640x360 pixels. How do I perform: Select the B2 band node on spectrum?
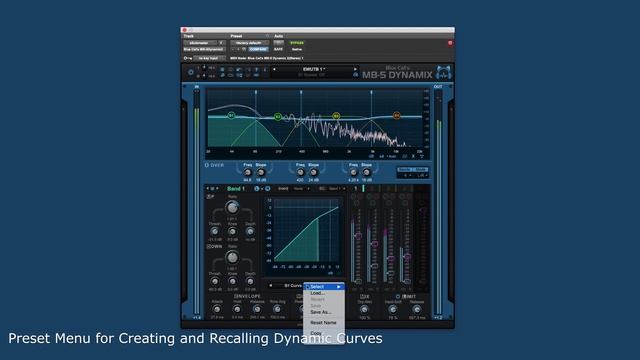click(x=278, y=117)
